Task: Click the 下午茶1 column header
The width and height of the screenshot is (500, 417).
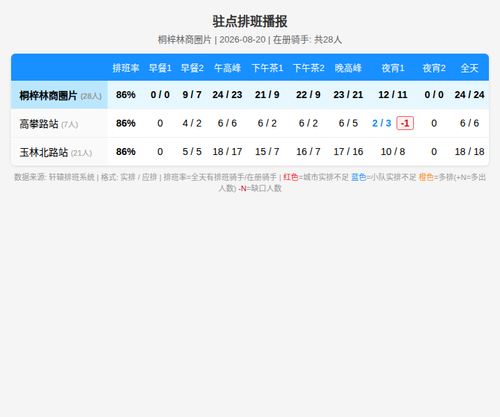Action: tap(267, 68)
